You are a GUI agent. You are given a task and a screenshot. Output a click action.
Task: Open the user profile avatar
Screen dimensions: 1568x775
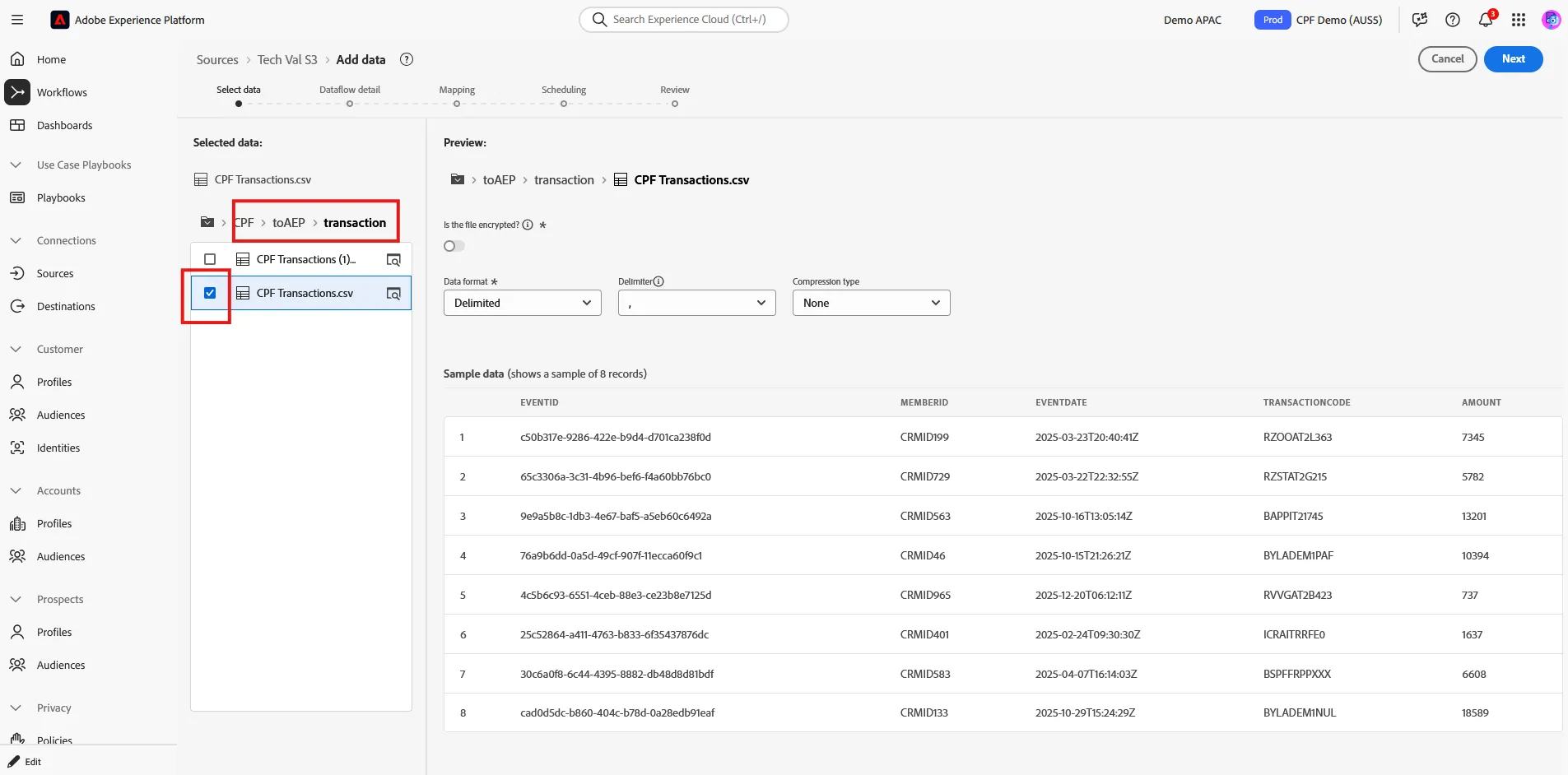pos(1552,20)
